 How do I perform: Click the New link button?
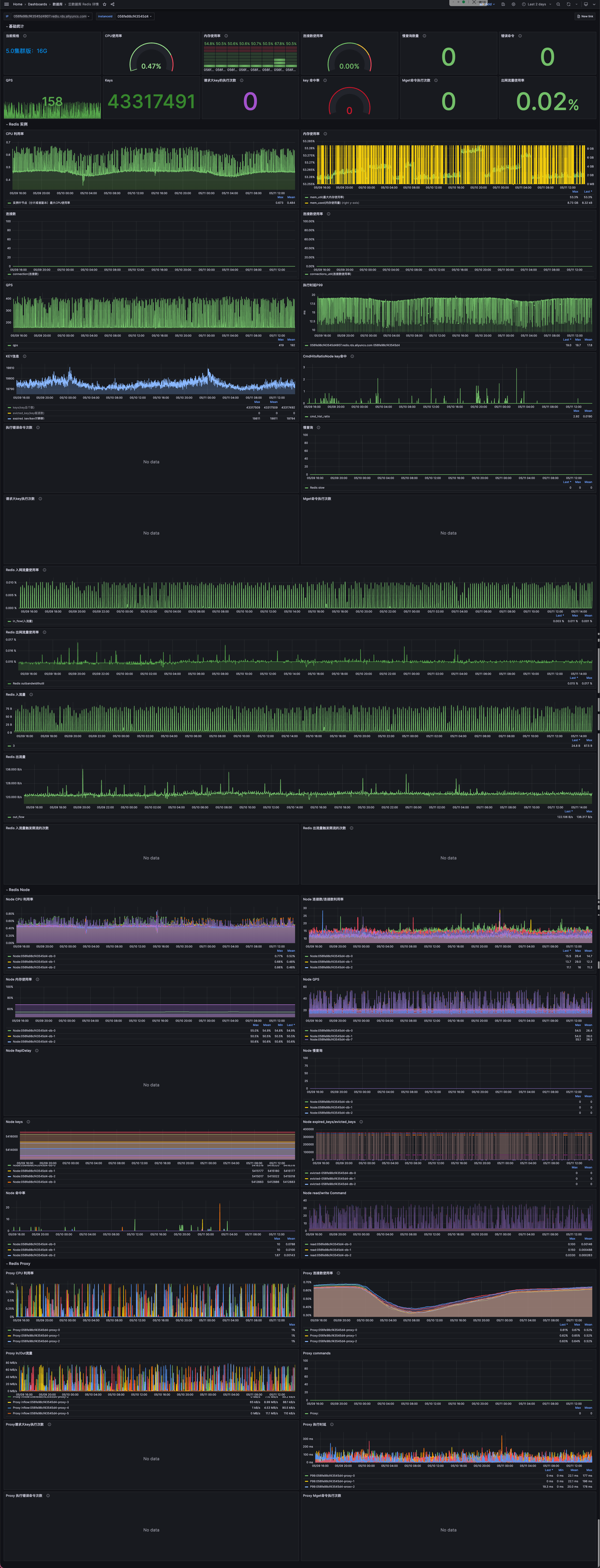tap(585, 16)
